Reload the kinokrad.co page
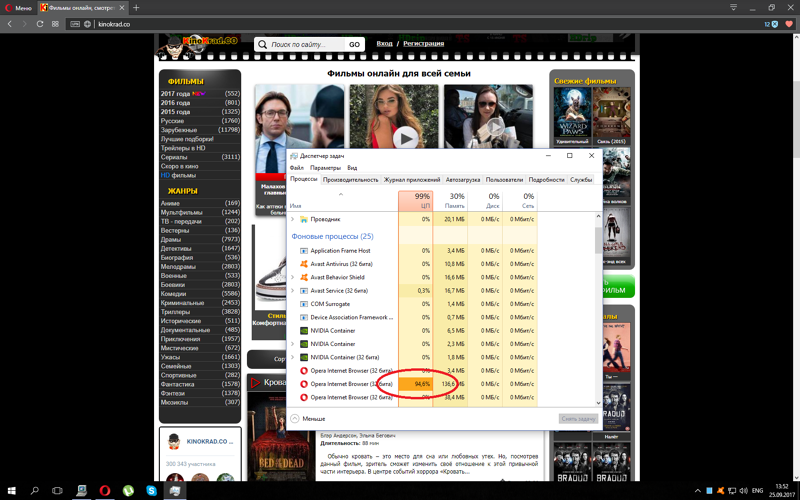The height and width of the screenshot is (500, 800). [40, 24]
